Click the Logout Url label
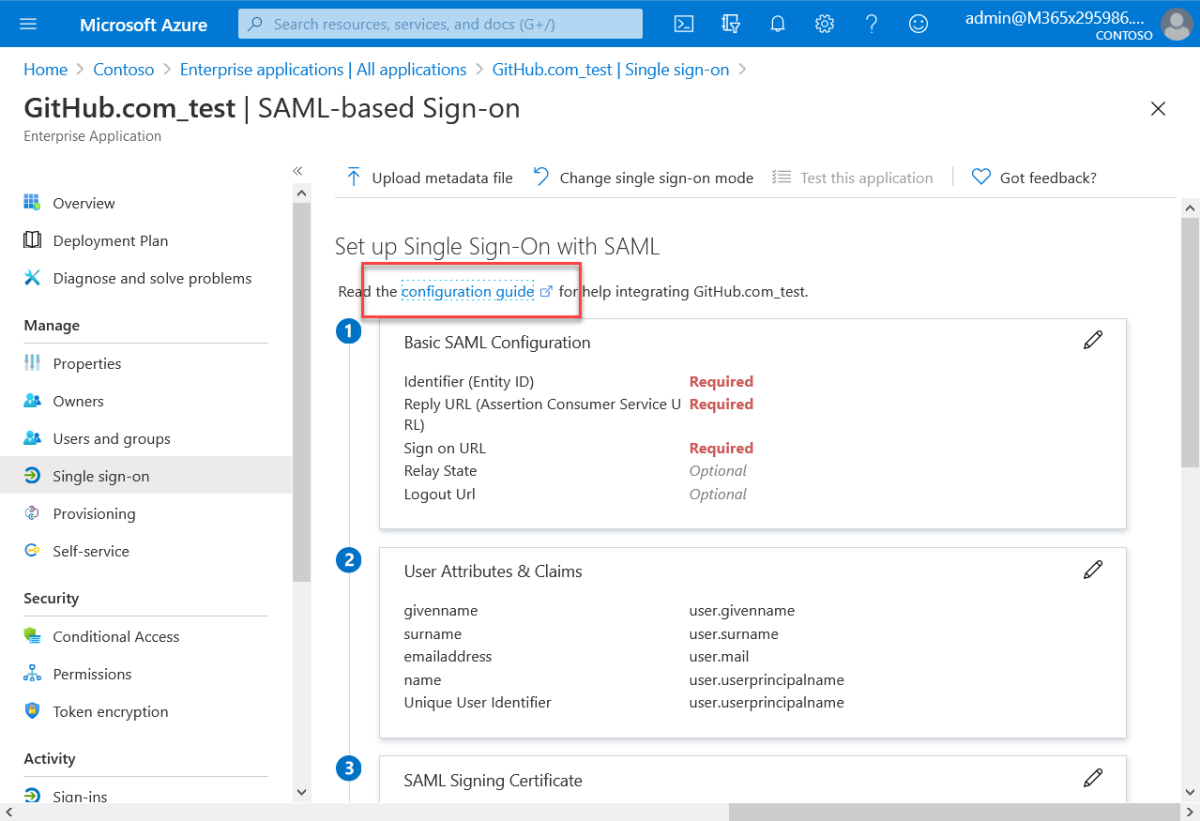Screen dimensions: 1200x821 click(439, 494)
